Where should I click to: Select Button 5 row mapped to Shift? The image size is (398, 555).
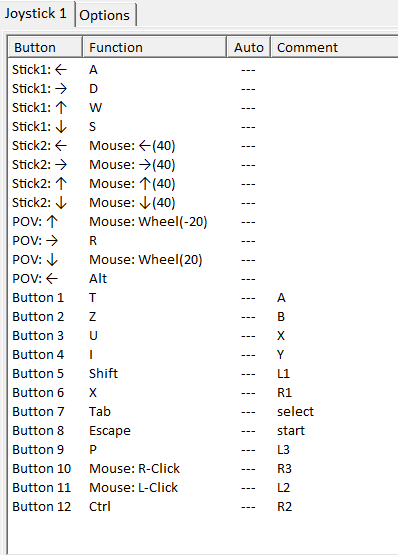pyautogui.click(x=203, y=373)
